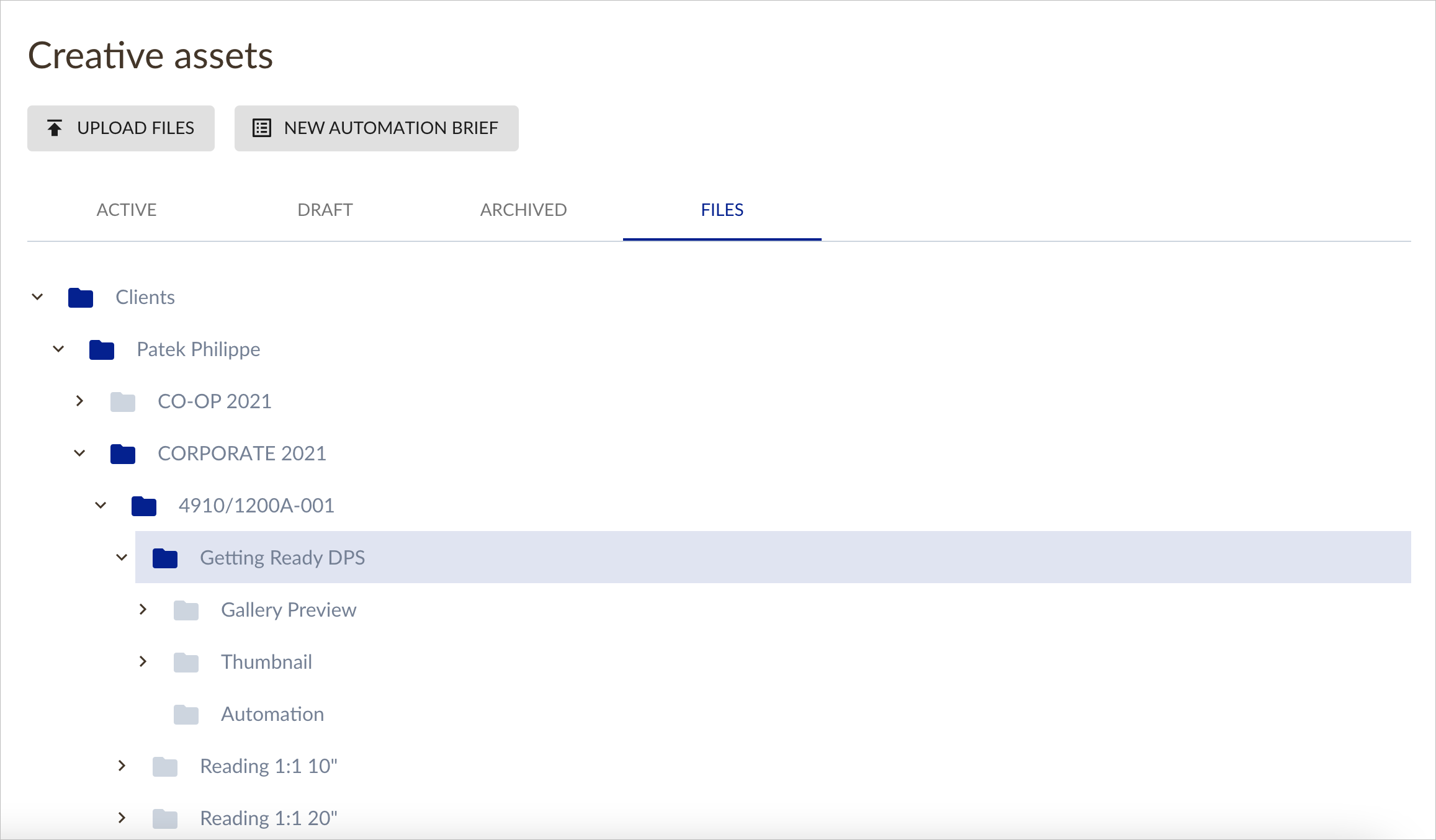This screenshot has height=840, width=1436.
Task: Click the Gallery Preview folder icon
Action: pos(186,610)
